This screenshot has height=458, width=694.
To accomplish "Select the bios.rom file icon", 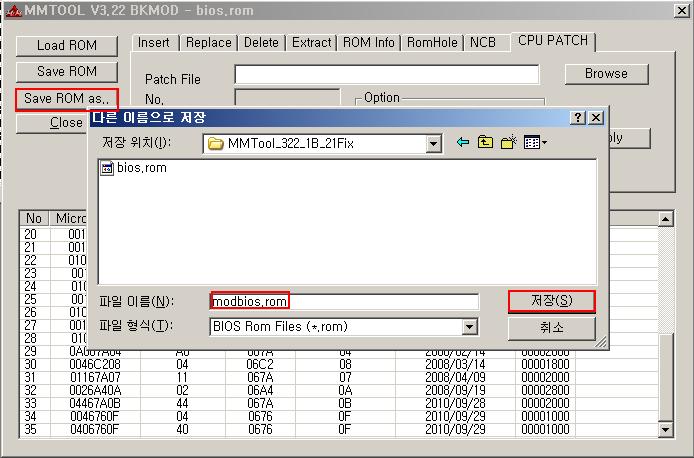I will 107,168.
